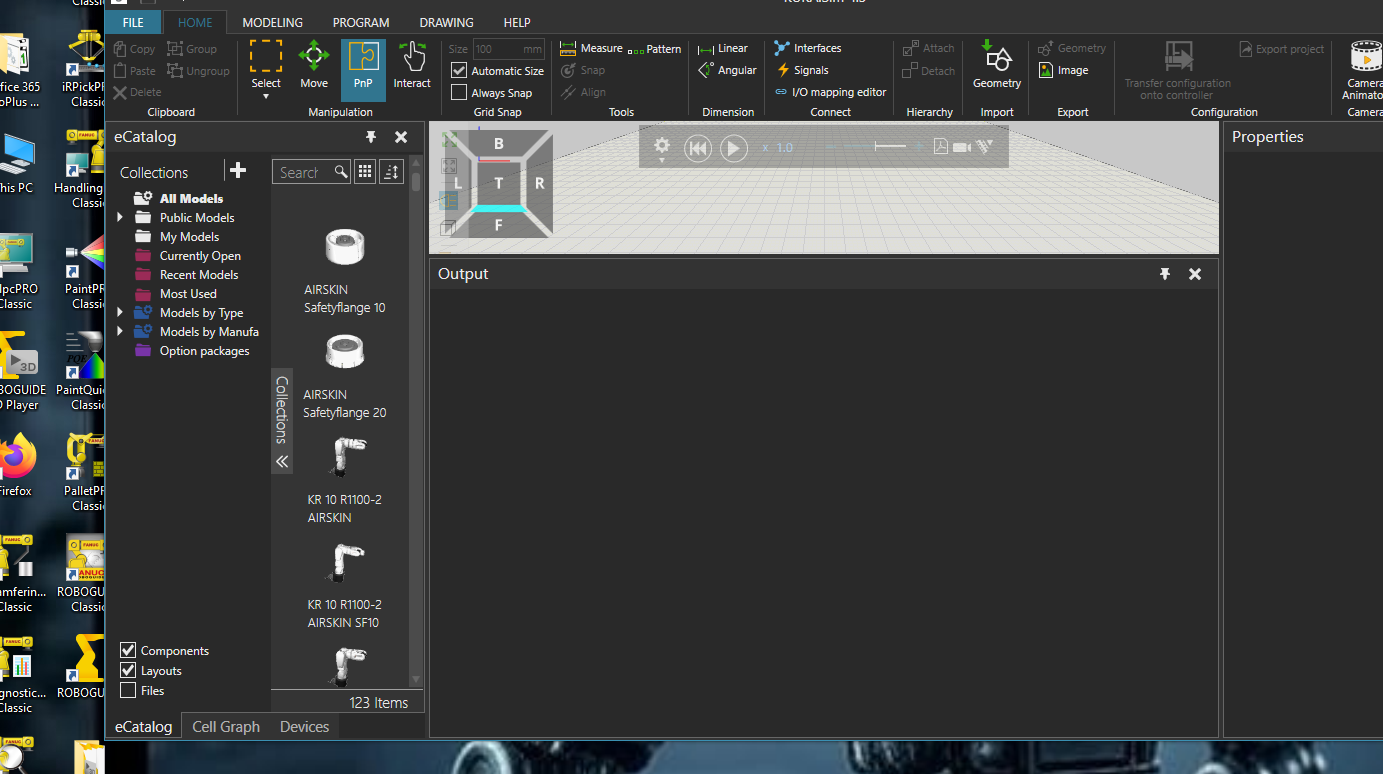The width and height of the screenshot is (1383, 774).
Task: Expand the Models by Manufacturer node
Action: (x=120, y=331)
